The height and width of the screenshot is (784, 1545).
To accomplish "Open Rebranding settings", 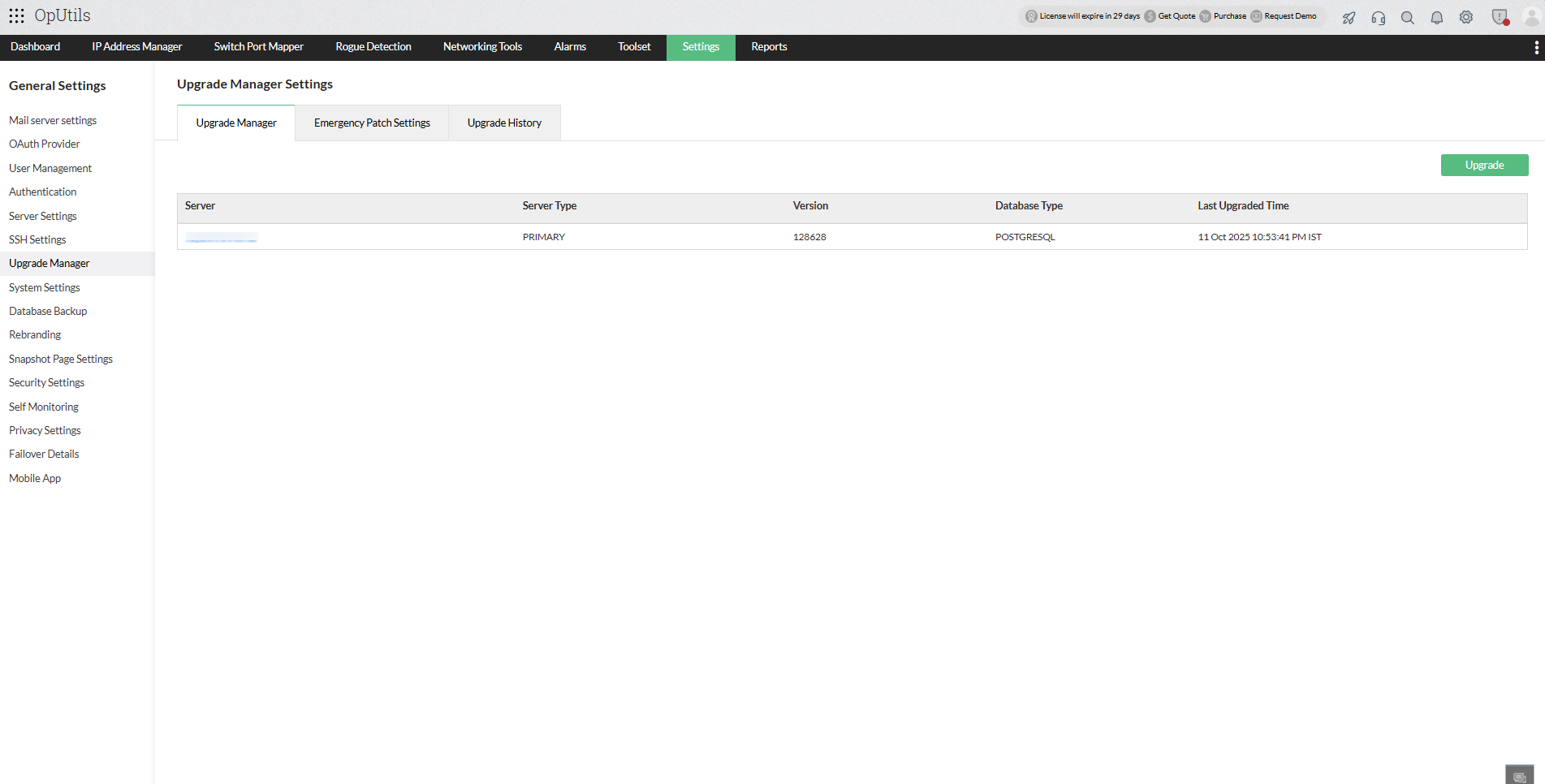I will 35,335.
